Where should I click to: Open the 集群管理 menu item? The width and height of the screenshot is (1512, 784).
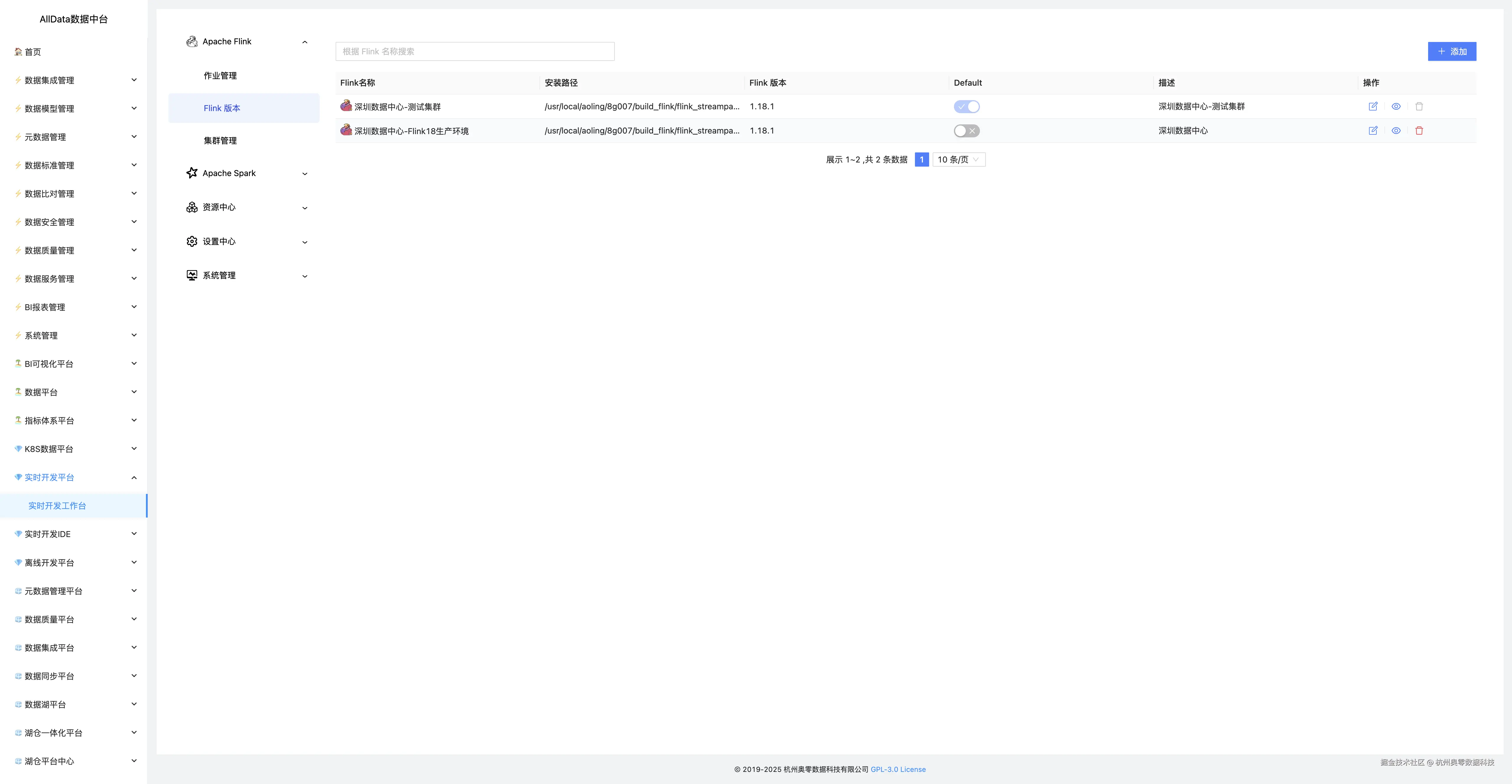(x=220, y=141)
